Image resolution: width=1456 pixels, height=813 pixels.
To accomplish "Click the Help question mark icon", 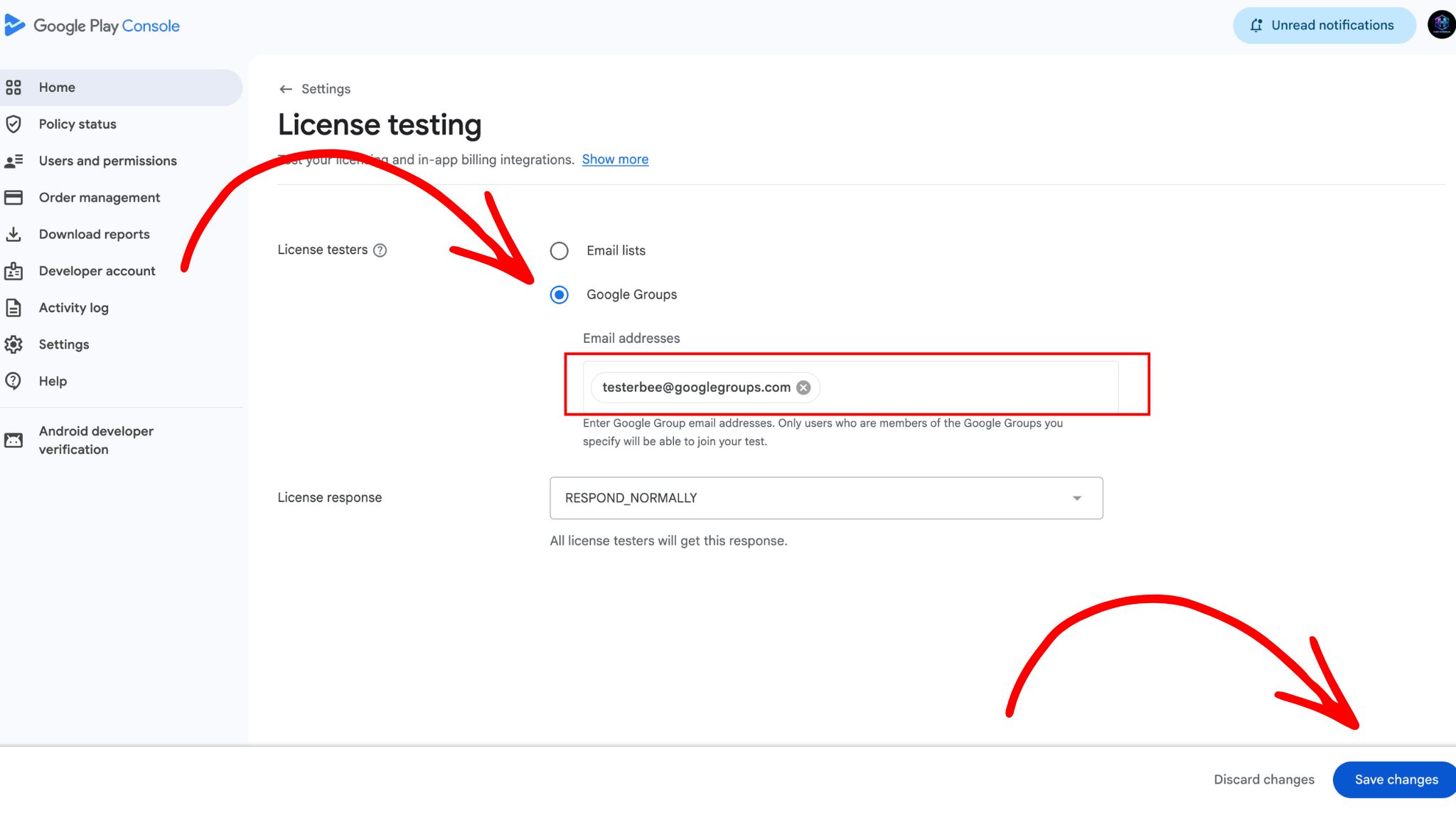I will tap(14, 381).
